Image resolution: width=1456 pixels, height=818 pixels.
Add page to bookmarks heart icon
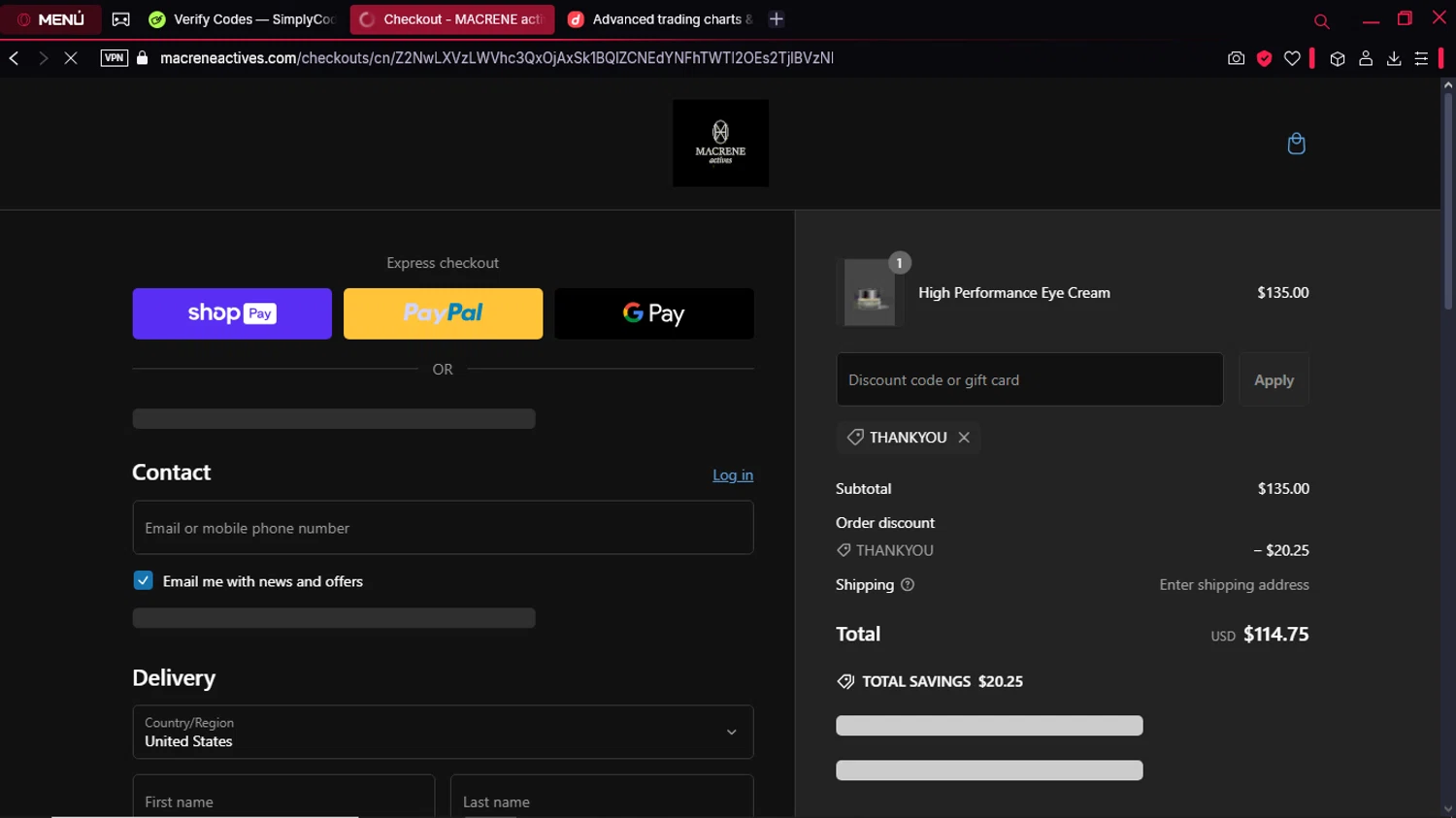click(x=1292, y=58)
